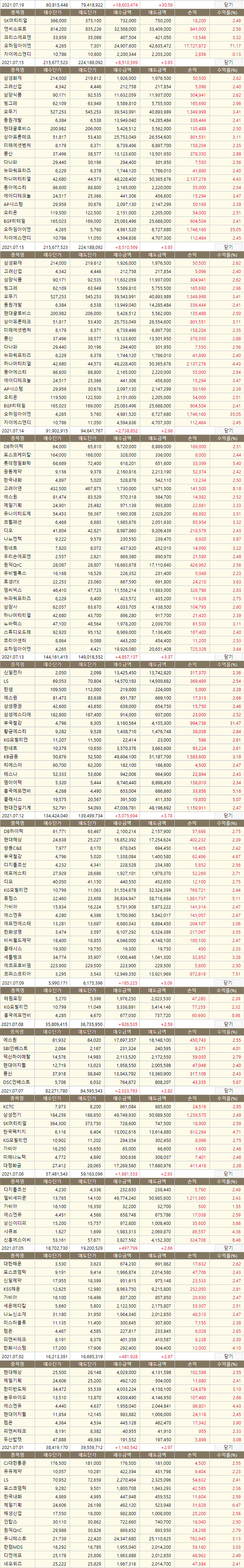This screenshot has height=1568, width=244.
Task: Select the 삼성전기 row
Action: tap(122, 1115)
